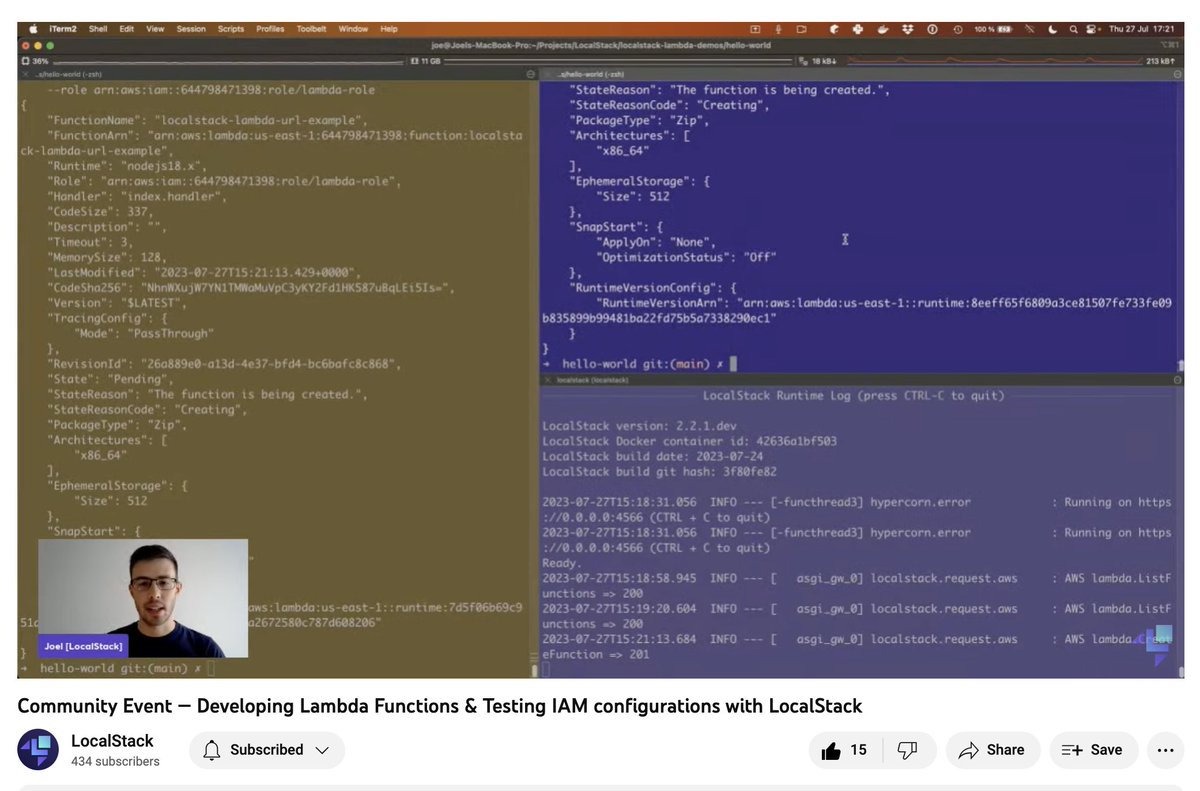Viewport: 1200px width, 791px height.
Task: Click the red close window button
Action: [24, 46]
